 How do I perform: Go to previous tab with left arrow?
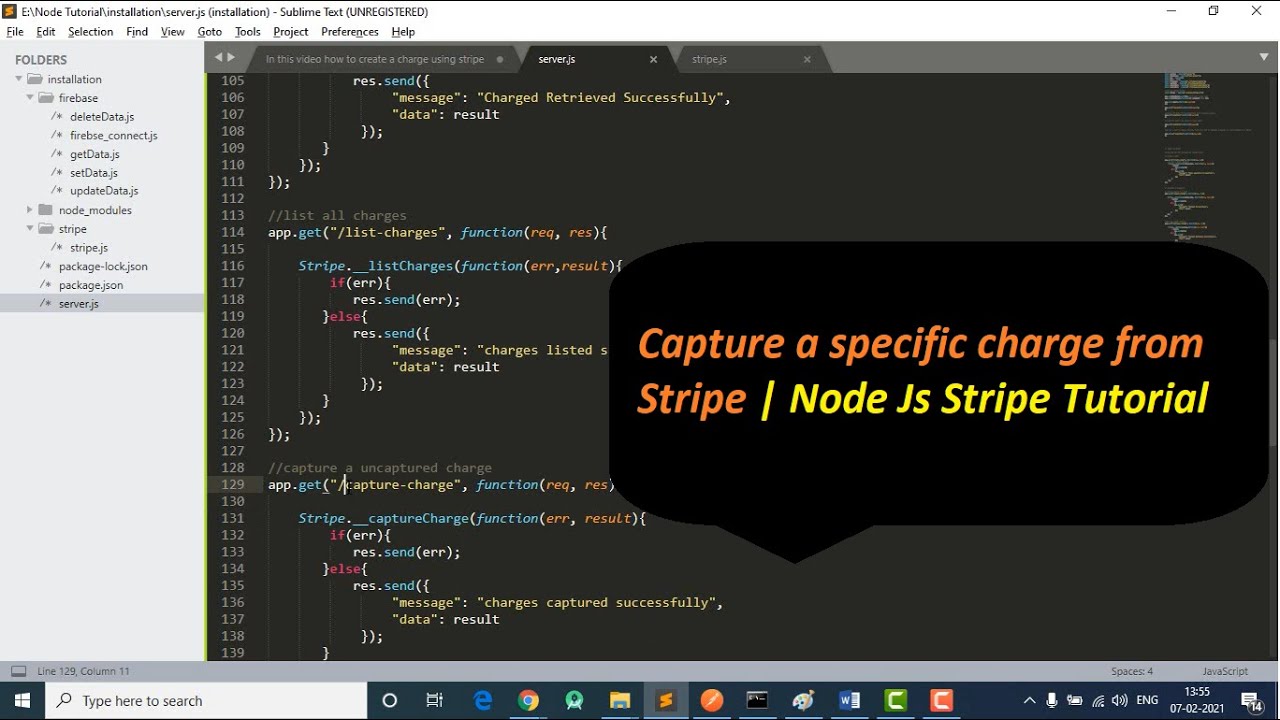click(x=218, y=58)
